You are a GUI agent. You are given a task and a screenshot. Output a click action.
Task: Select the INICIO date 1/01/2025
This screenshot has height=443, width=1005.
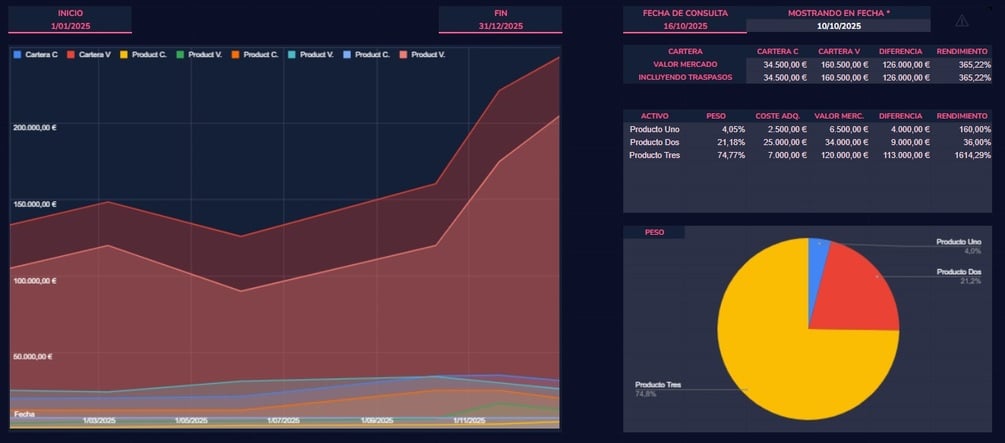pos(70,26)
